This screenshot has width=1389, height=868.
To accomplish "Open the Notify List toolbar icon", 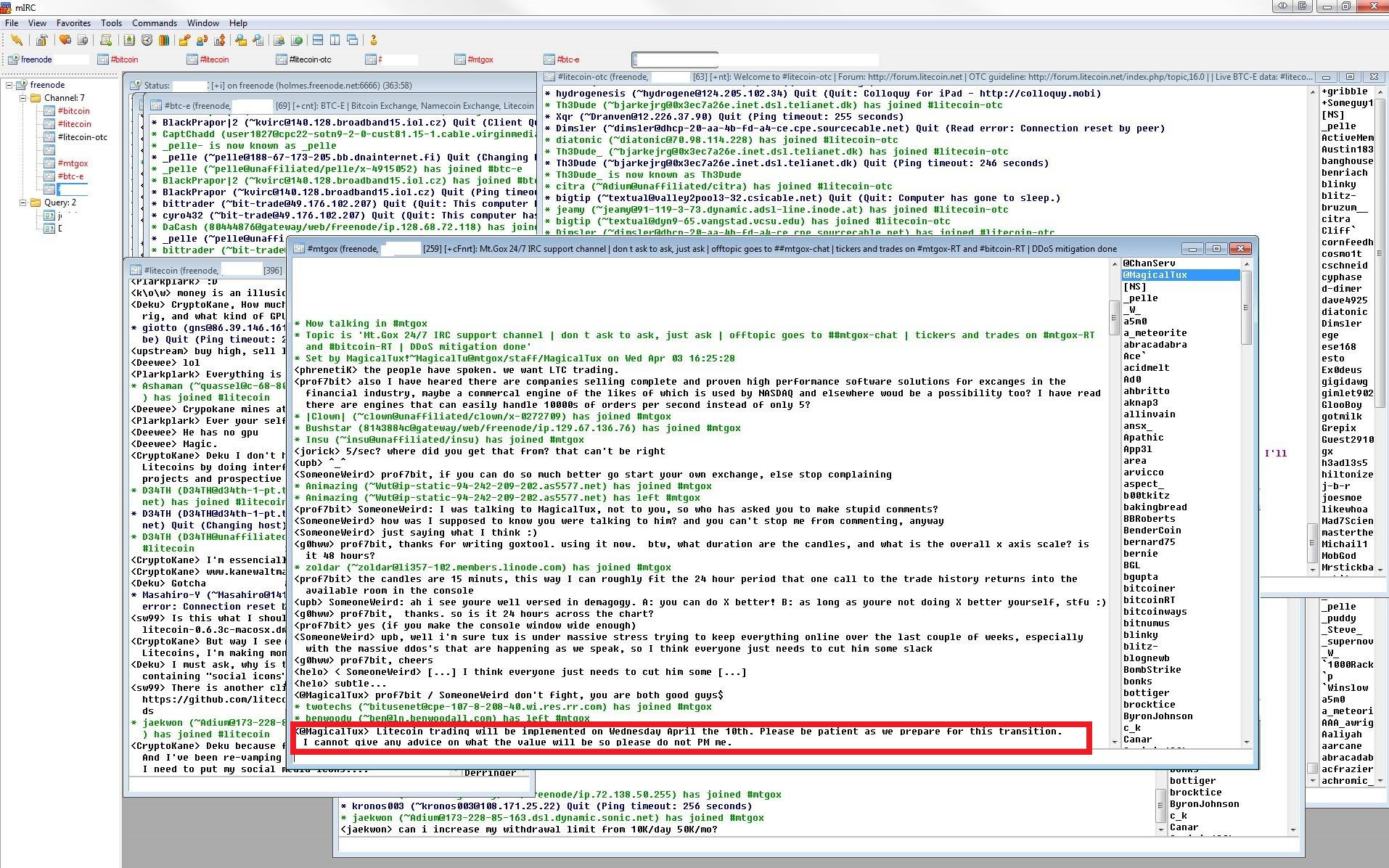I will point(279,41).
